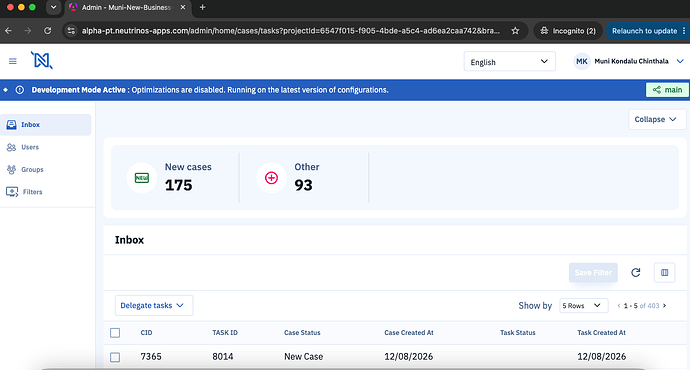690x370 pixels.
Task: Collapse the summary panel
Action: 657,119
